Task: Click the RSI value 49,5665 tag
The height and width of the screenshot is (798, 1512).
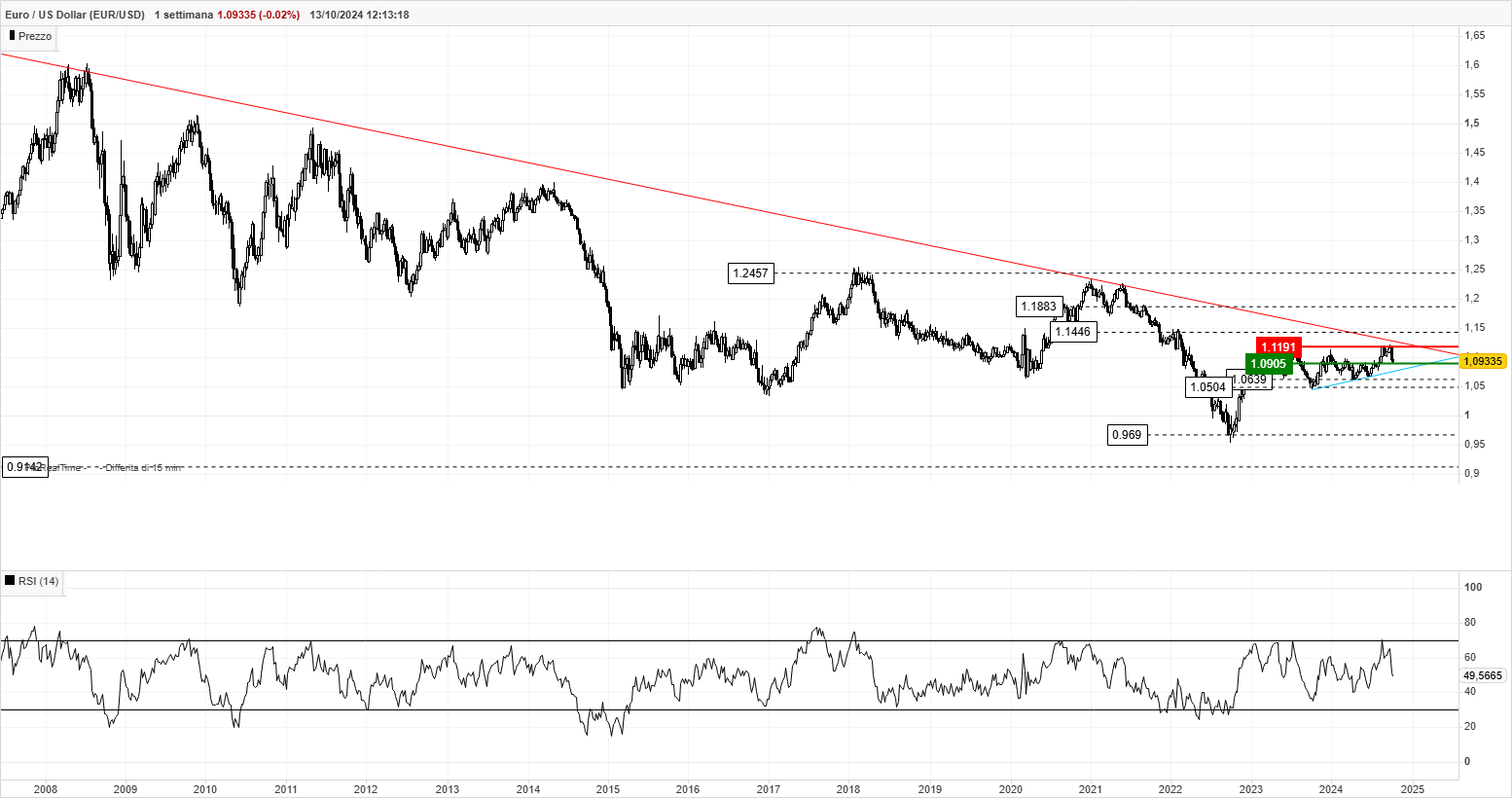Action: pos(1483,674)
